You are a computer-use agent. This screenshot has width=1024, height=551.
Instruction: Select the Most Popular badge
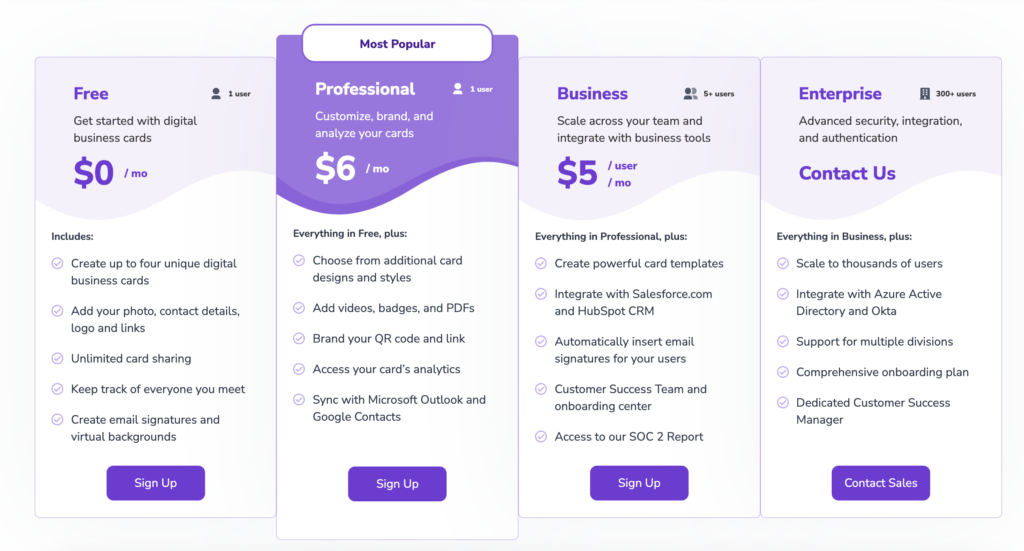pyautogui.click(x=397, y=44)
